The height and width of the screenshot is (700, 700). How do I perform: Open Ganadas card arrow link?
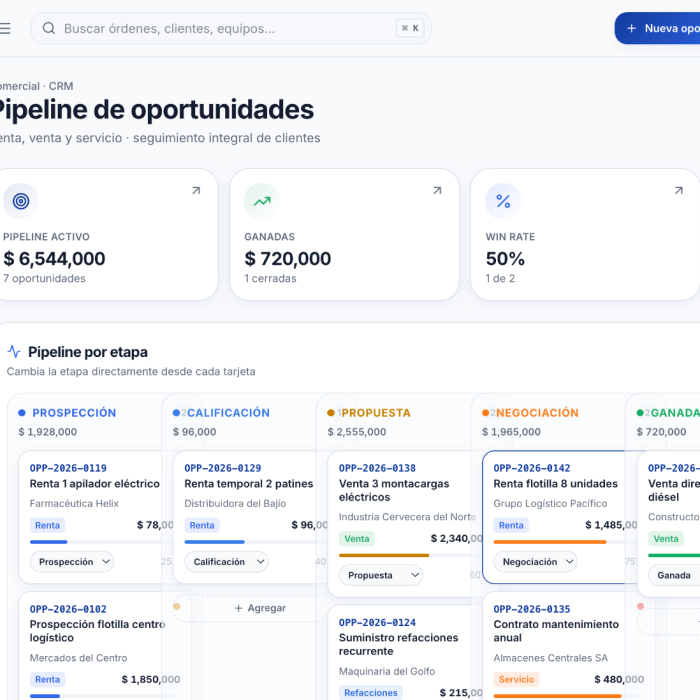pos(437,191)
